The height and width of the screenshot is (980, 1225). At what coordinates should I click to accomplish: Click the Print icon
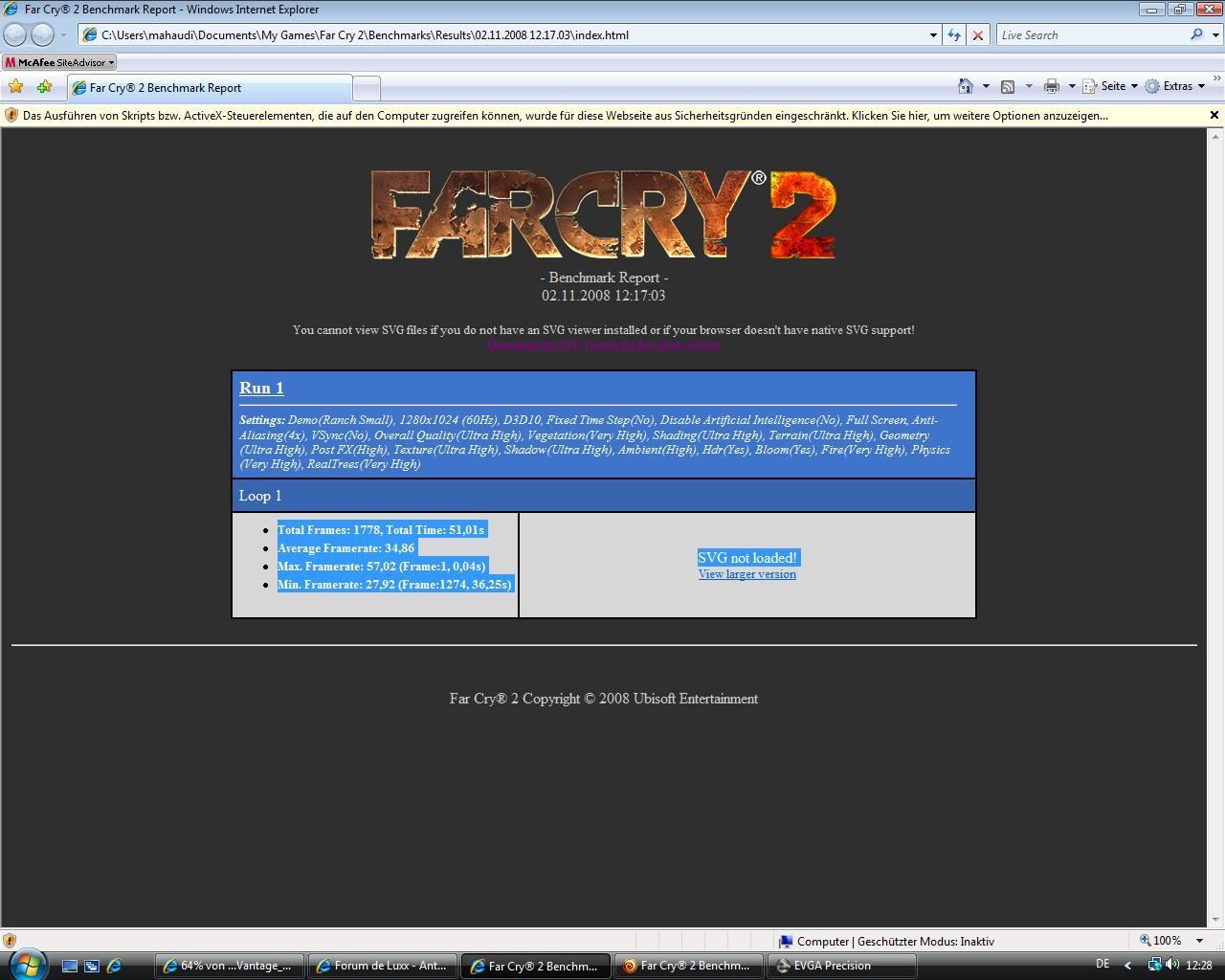(1052, 86)
